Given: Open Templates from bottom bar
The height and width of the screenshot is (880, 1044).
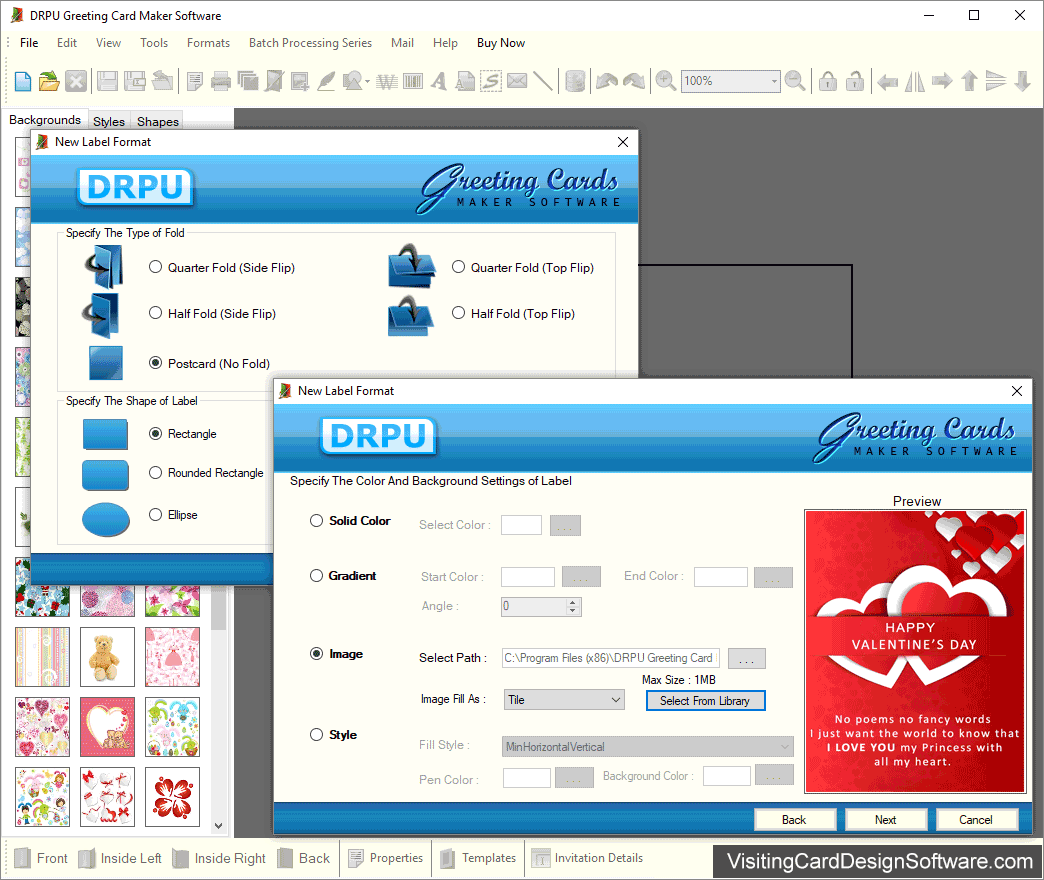Looking at the screenshot, I should pos(478,858).
